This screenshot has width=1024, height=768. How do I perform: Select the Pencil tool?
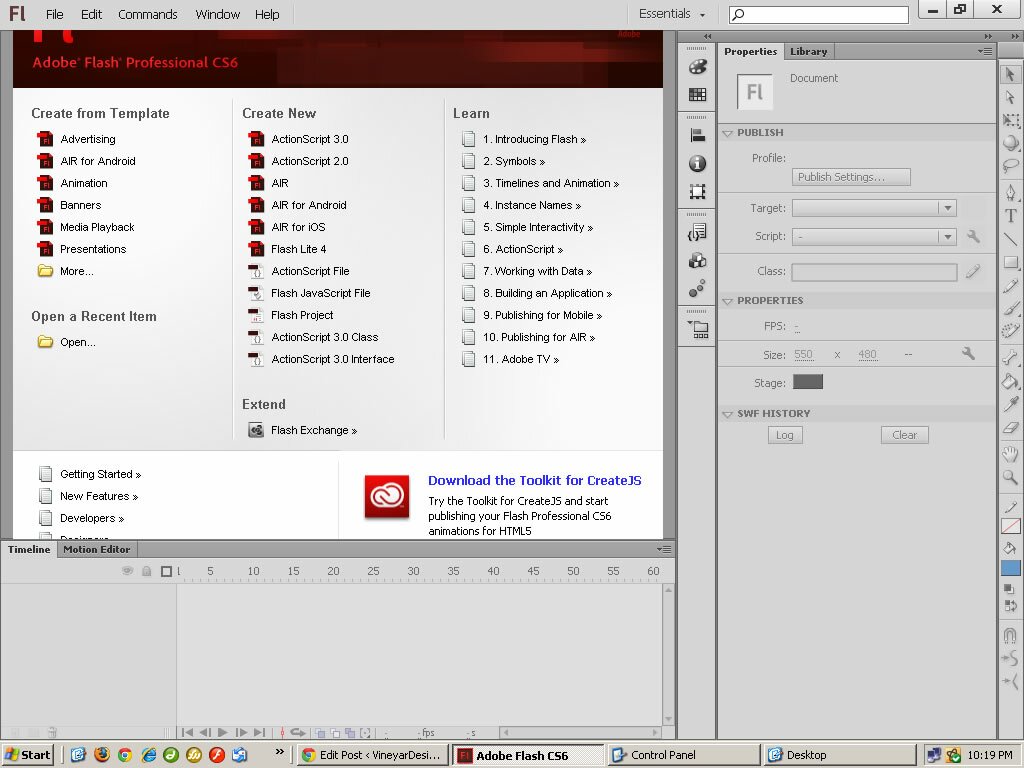[x=1010, y=286]
